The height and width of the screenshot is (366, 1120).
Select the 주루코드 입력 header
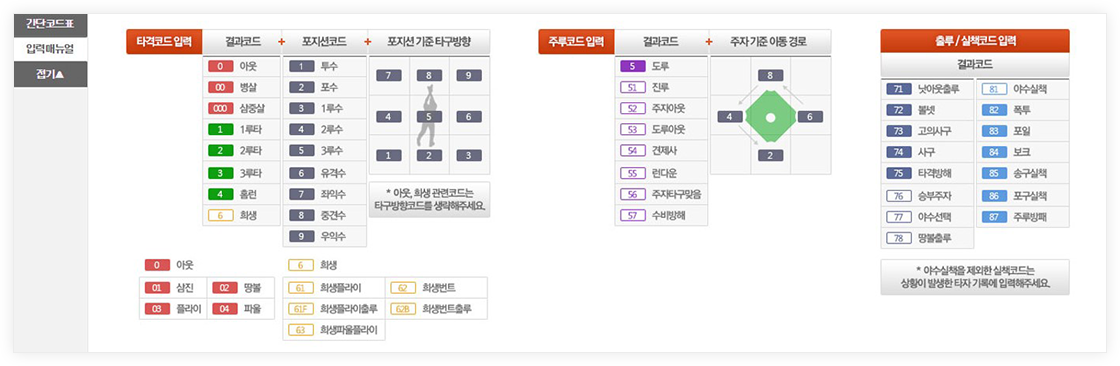[576, 41]
